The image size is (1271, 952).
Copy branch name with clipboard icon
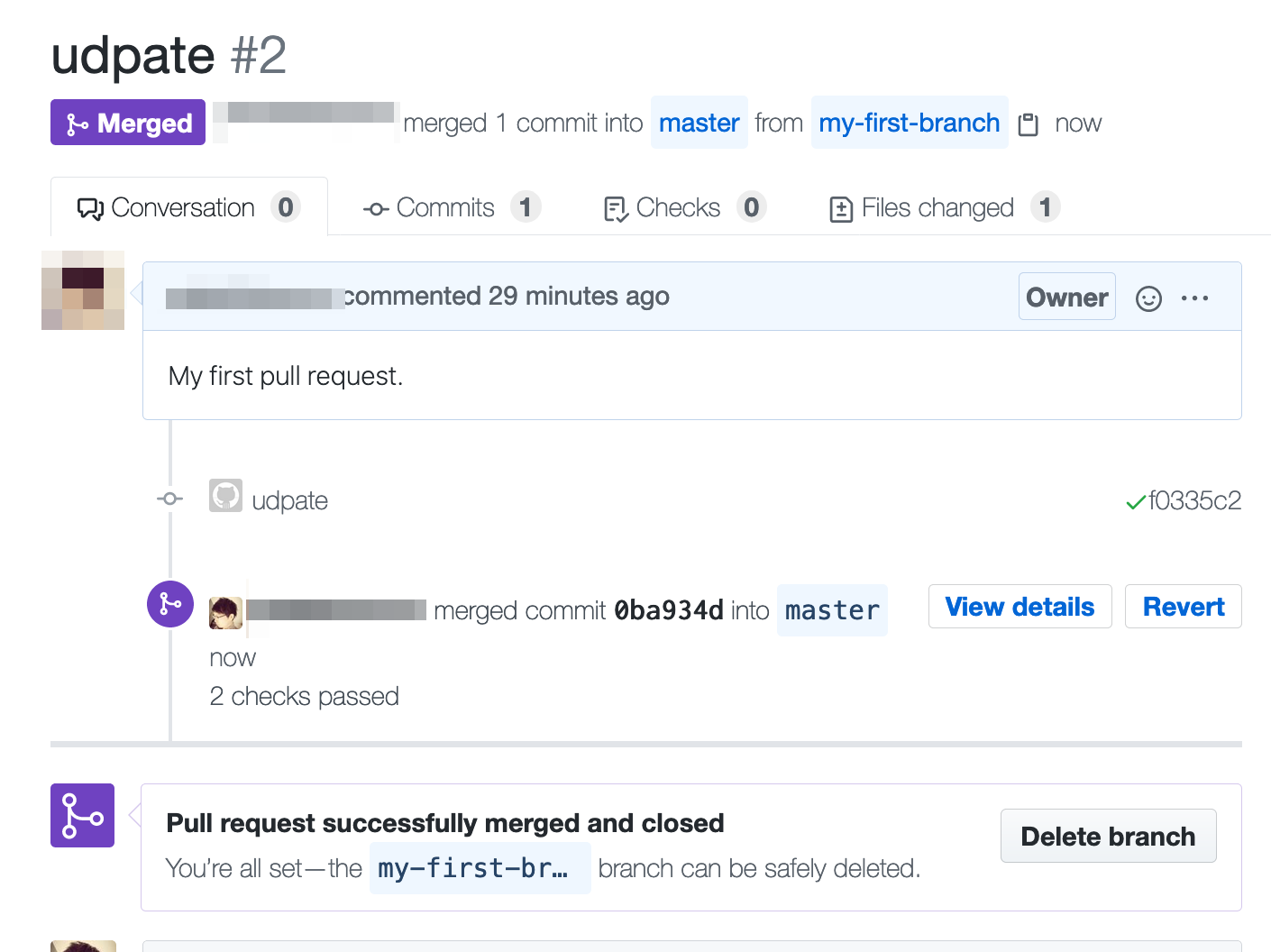click(x=1029, y=124)
